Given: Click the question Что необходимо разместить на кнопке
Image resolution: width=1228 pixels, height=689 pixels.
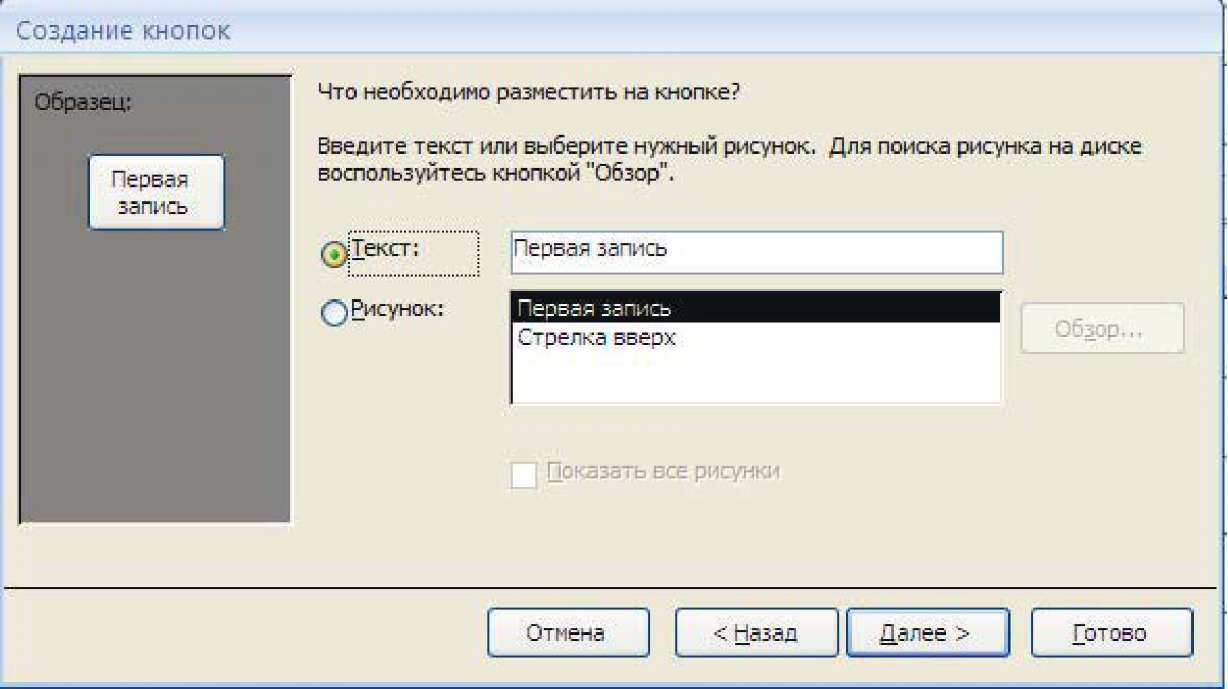Looking at the screenshot, I should tap(528, 92).
